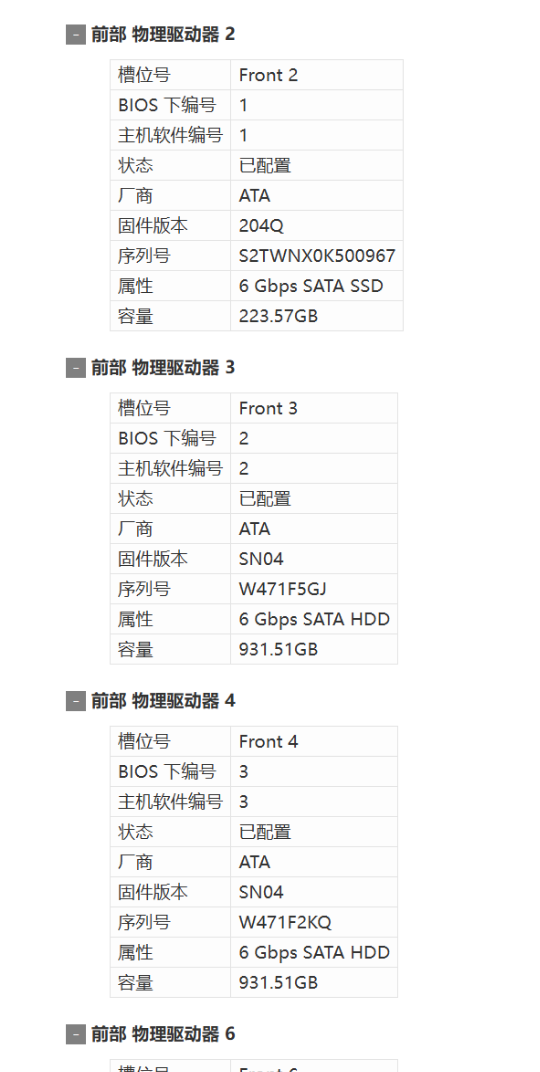Click firmware version 204Q cell

316,226
